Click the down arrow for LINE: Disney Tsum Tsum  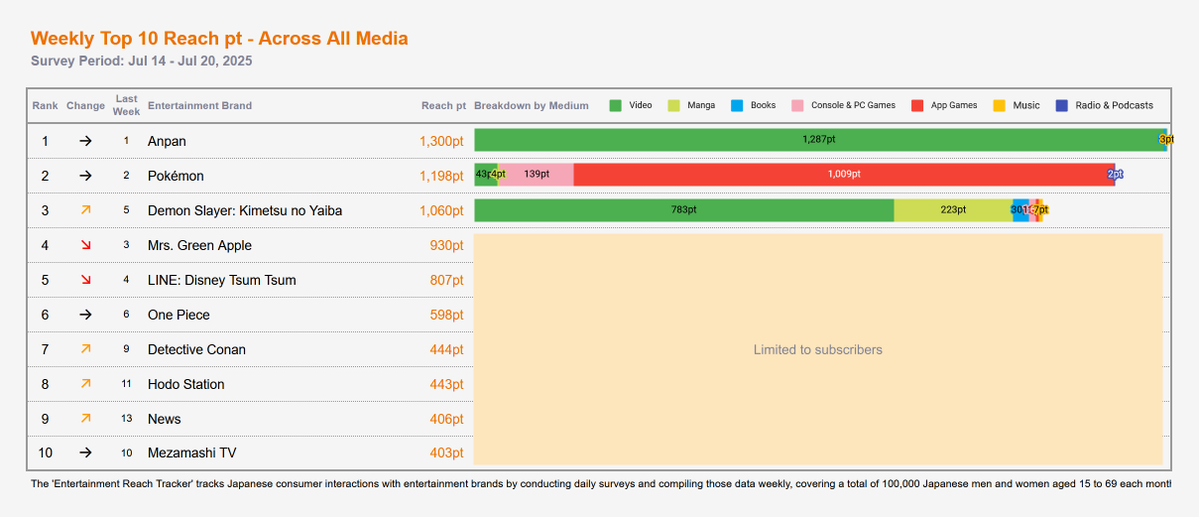(x=86, y=280)
